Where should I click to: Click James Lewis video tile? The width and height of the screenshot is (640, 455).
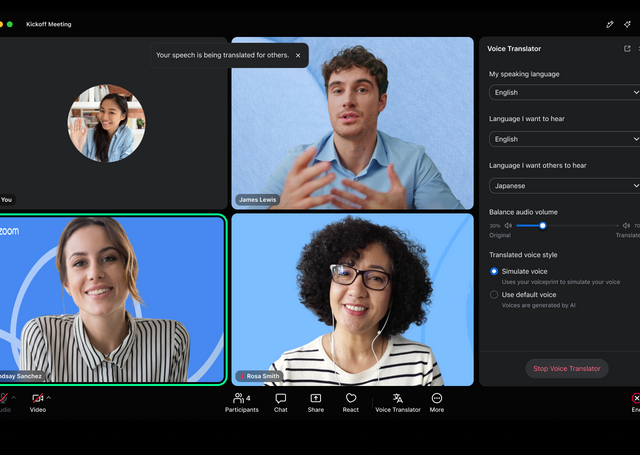pos(353,123)
